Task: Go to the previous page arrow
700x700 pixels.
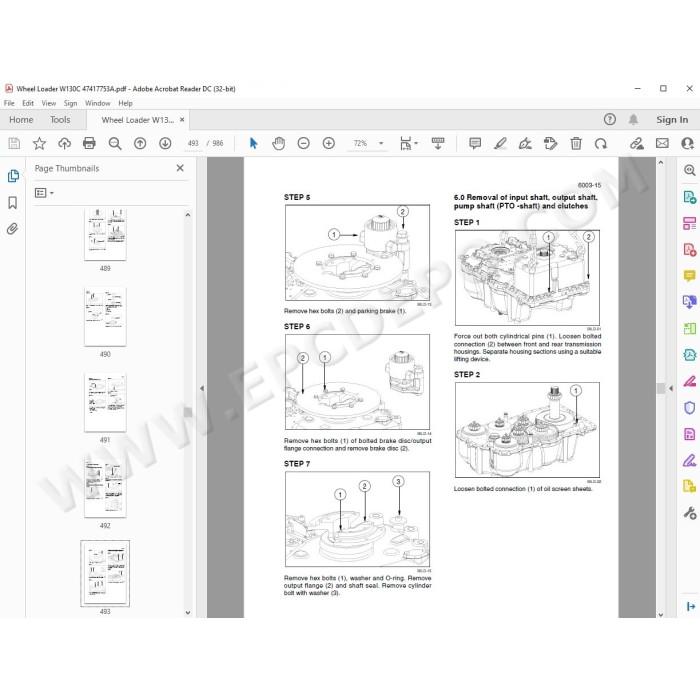Action: pyautogui.click(x=140, y=143)
